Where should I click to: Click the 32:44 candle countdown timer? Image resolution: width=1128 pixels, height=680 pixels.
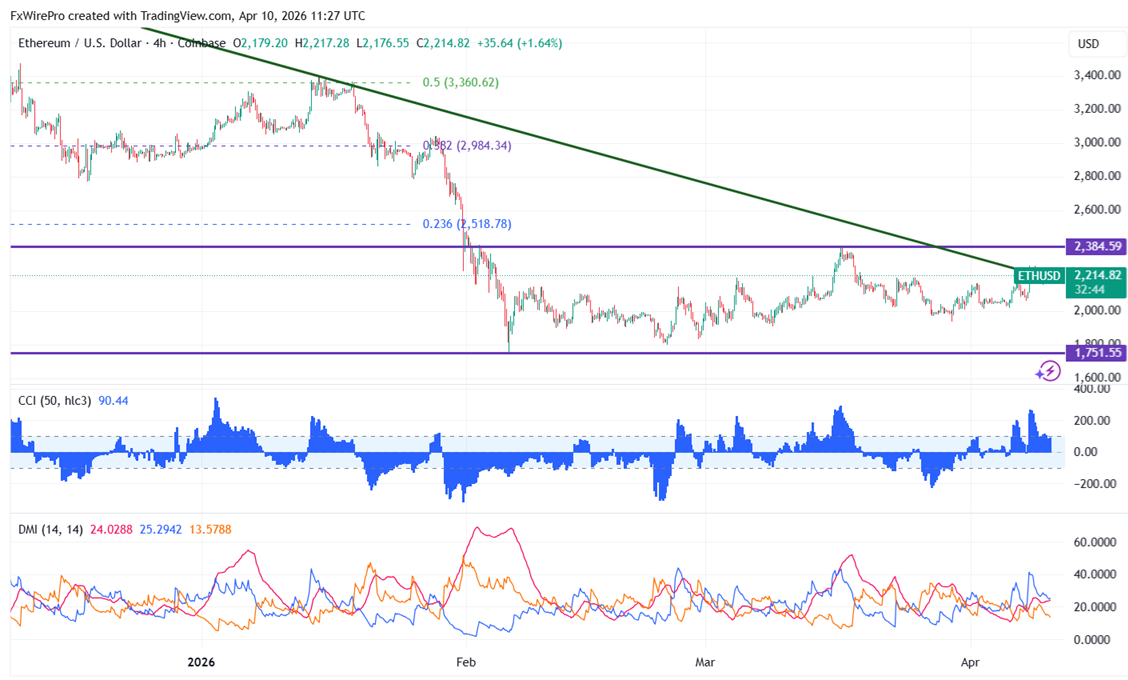[x=1089, y=290]
